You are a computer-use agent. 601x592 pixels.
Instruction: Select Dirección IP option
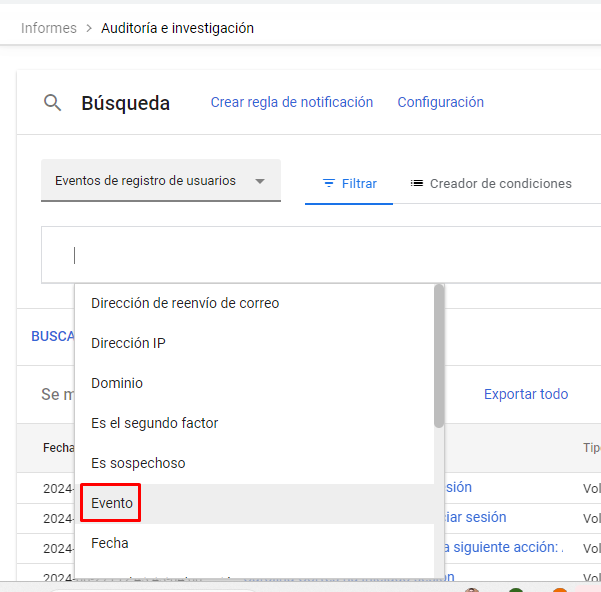[255, 343]
